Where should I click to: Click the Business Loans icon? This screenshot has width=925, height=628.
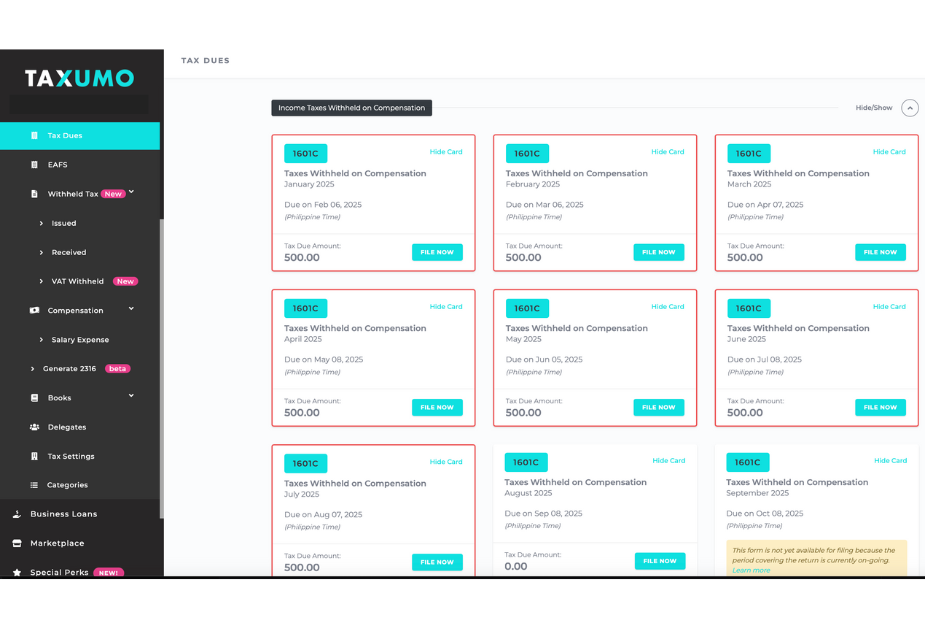[16, 514]
